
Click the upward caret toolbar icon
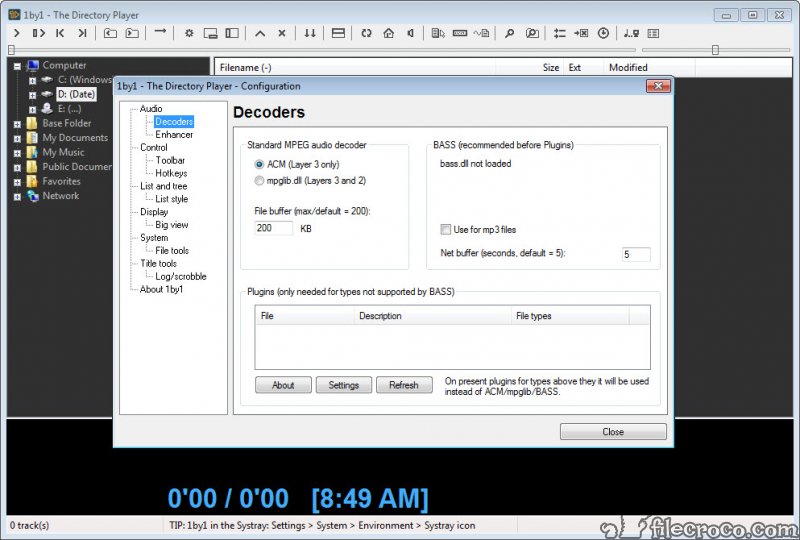(260, 34)
